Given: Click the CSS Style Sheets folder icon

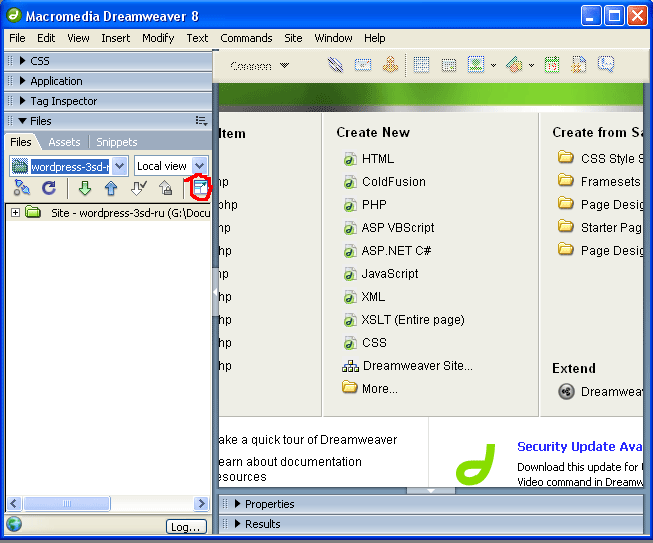Looking at the screenshot, I should [566, 157].
